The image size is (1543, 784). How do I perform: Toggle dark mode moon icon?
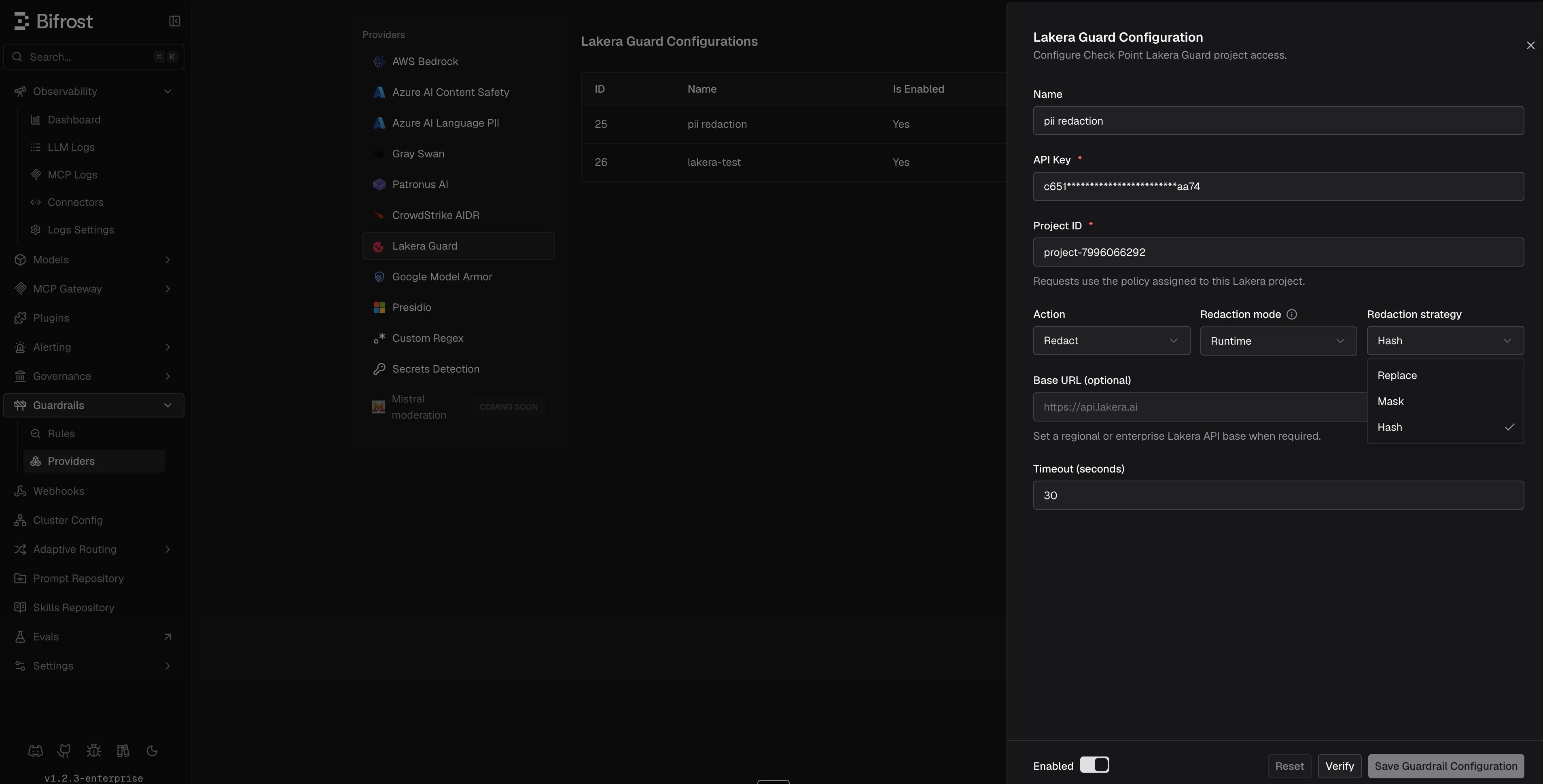tap(152, 750)
